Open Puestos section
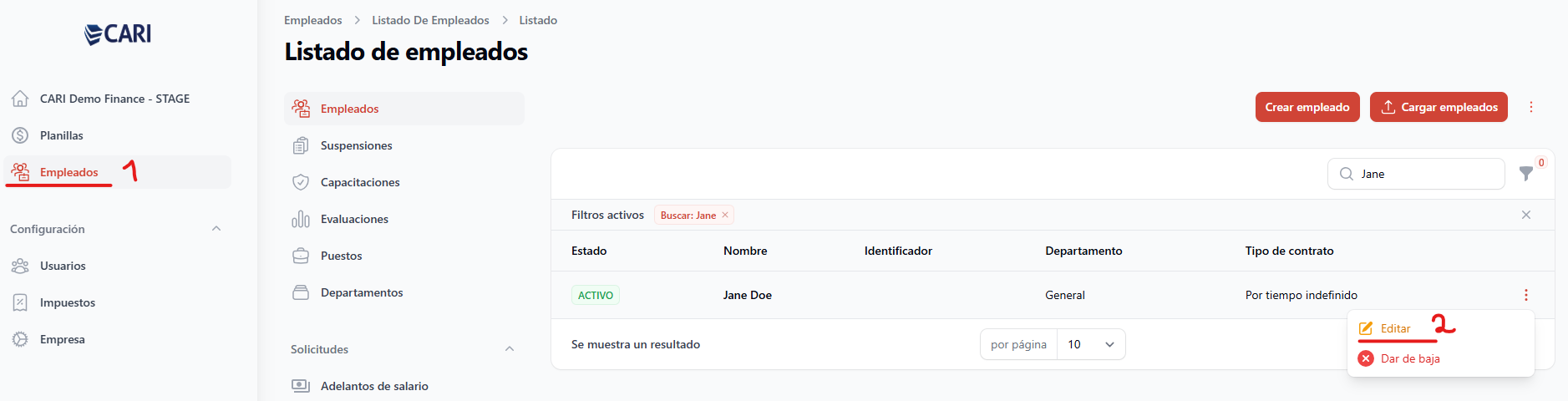This screenshot has height=401, width=1568. tap(342, 256)
